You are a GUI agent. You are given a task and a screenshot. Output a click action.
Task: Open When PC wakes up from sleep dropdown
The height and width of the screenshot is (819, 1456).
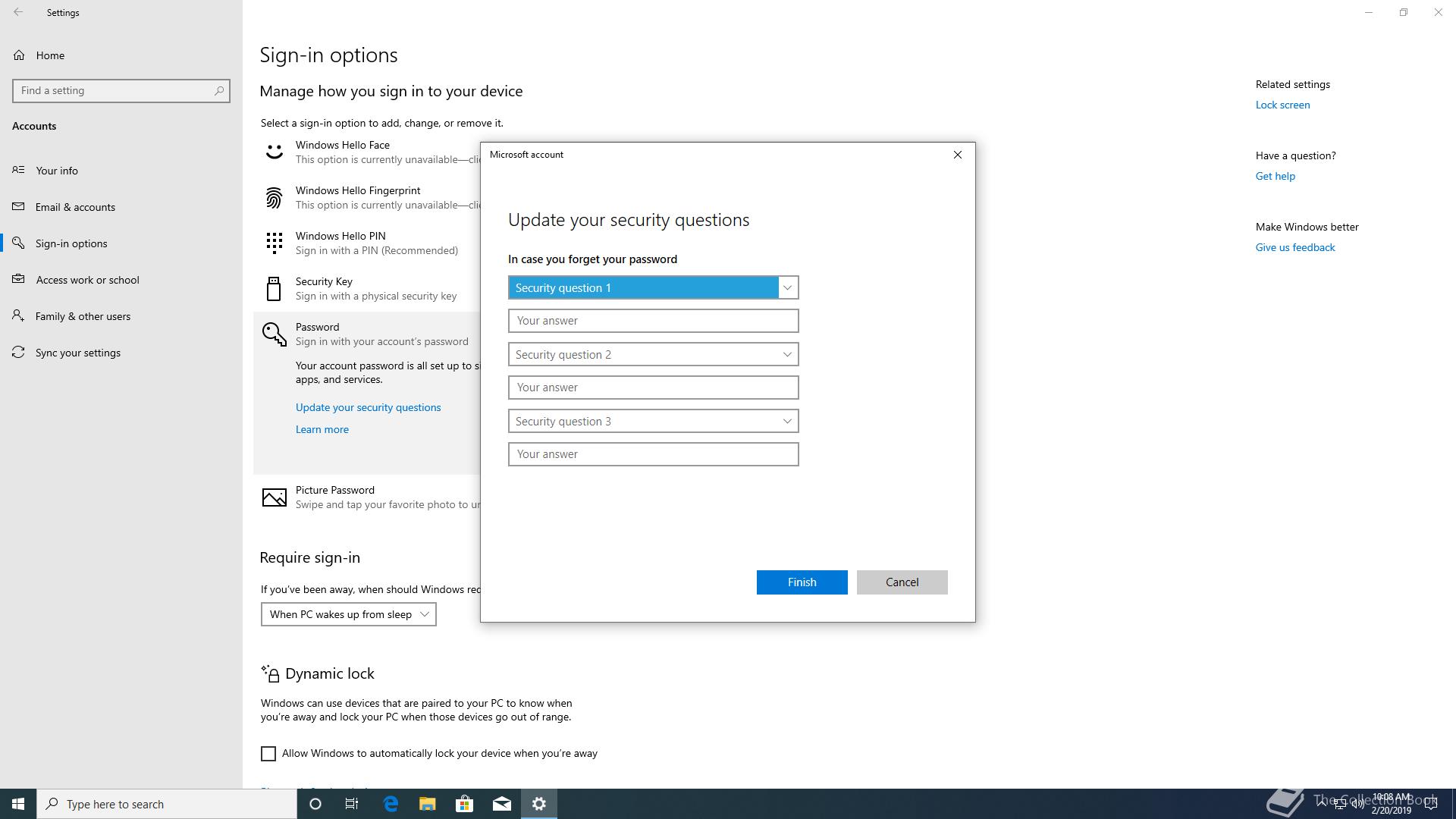[348, 614]
